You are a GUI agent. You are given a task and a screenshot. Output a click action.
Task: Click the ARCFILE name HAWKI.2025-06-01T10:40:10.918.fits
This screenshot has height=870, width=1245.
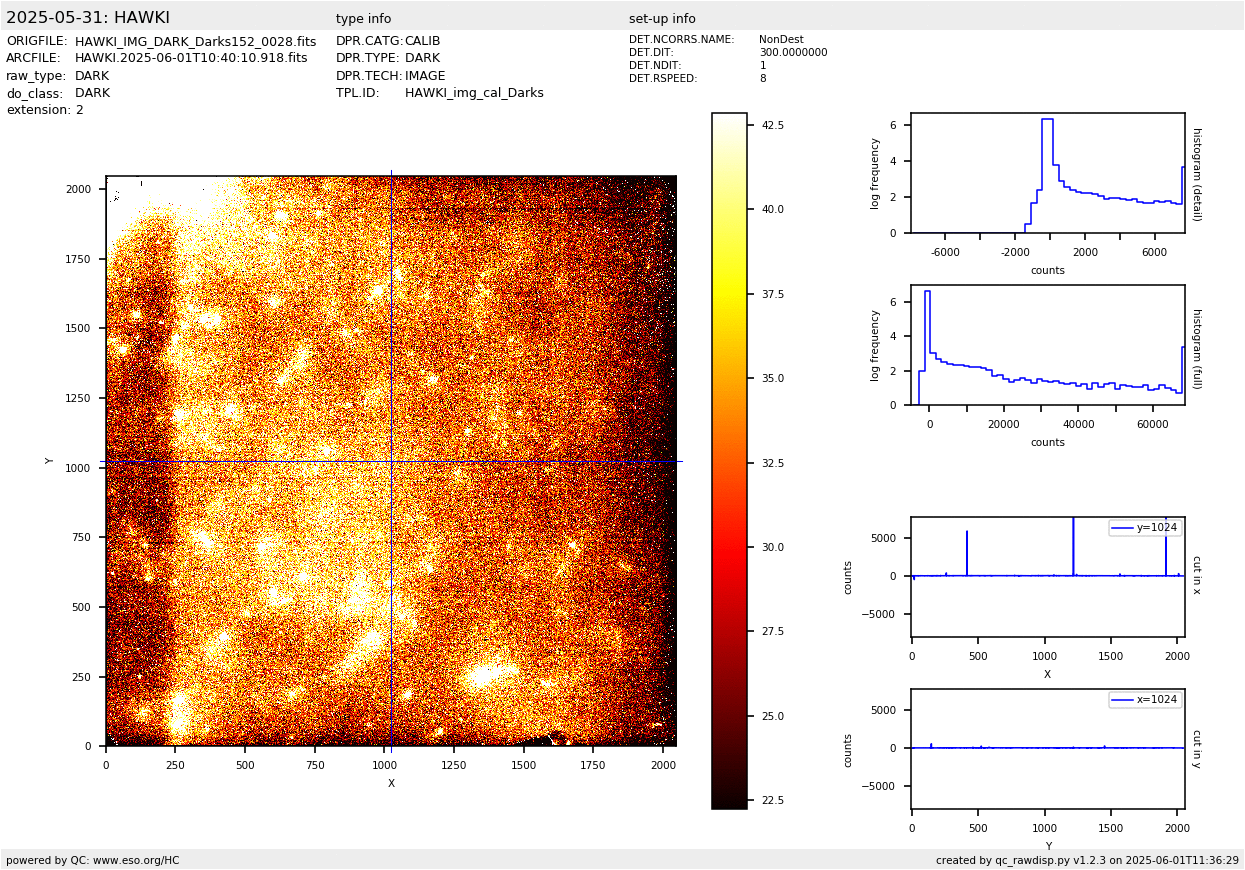(191, 59)
